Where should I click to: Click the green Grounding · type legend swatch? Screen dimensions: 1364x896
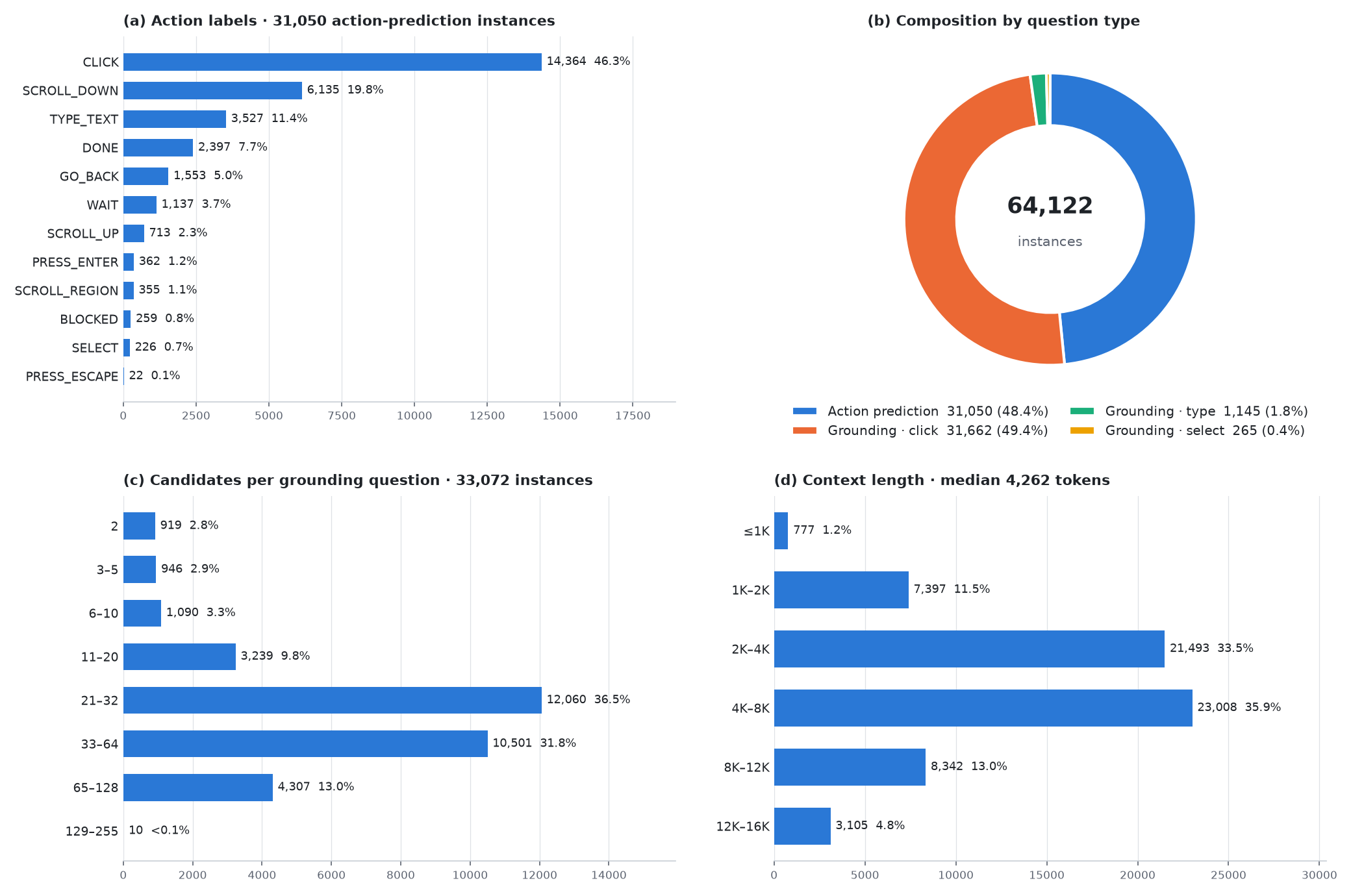pos(1082,411)
